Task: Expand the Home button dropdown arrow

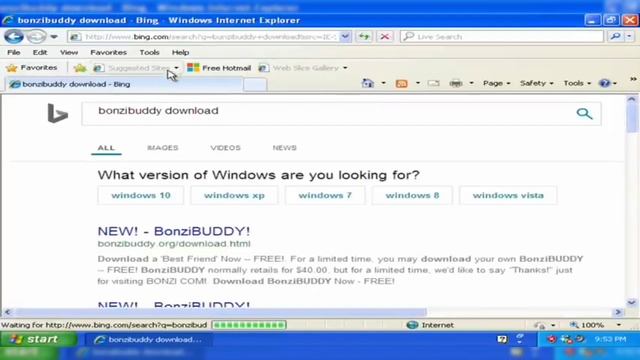Action: [x=383, y=83]
